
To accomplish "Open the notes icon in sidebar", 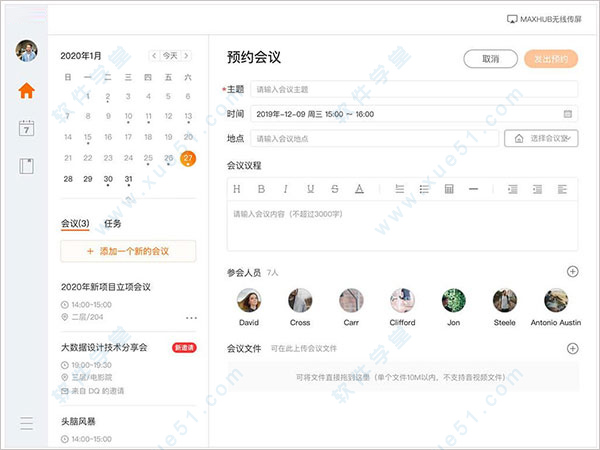I will [x=26, y=166].
